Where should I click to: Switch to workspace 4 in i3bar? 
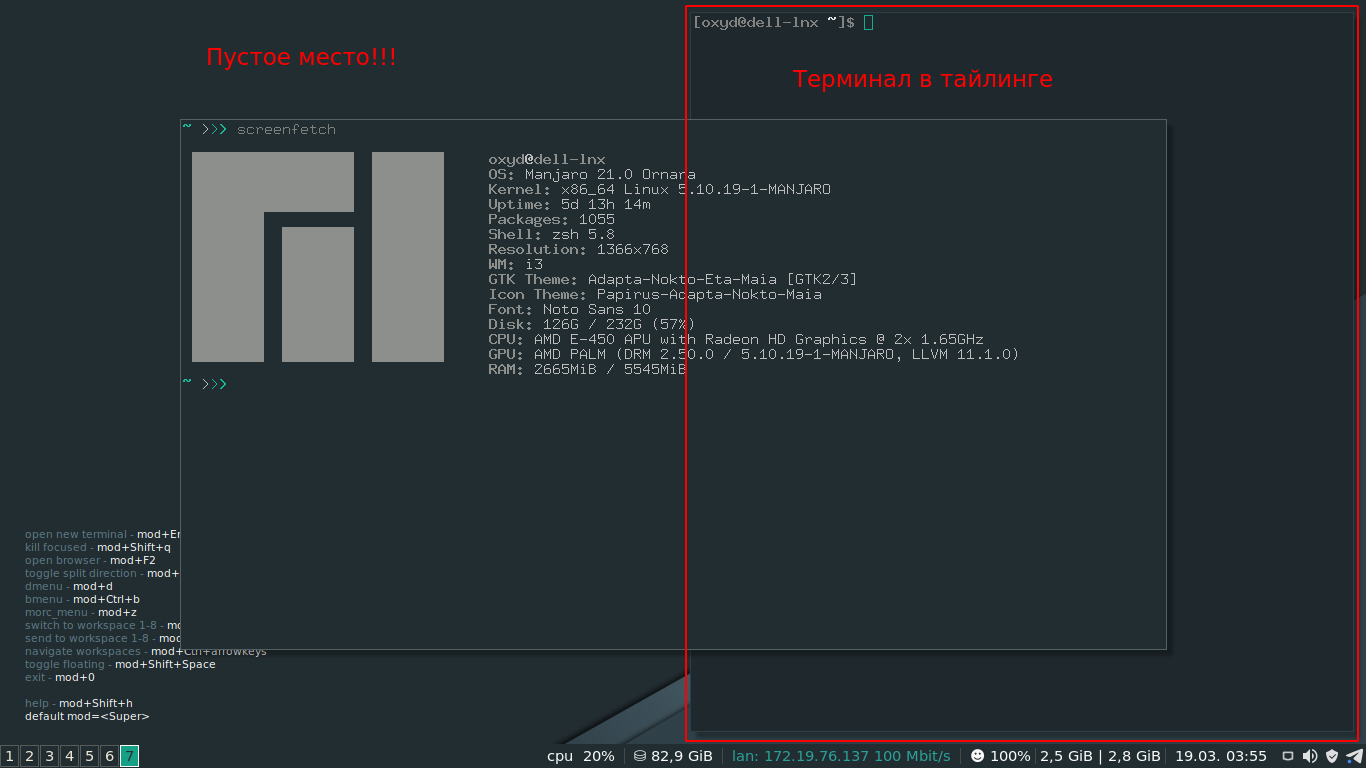69,756
